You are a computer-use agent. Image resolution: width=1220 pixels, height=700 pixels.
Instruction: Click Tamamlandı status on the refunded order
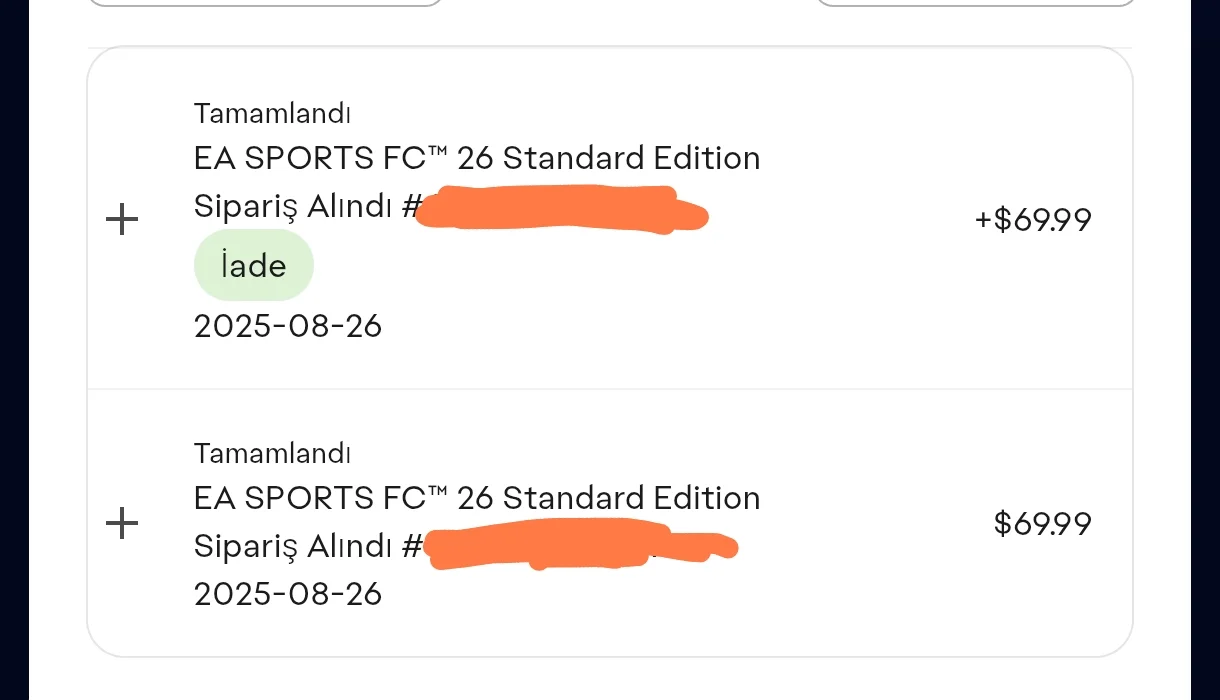[x=272, y=114]
